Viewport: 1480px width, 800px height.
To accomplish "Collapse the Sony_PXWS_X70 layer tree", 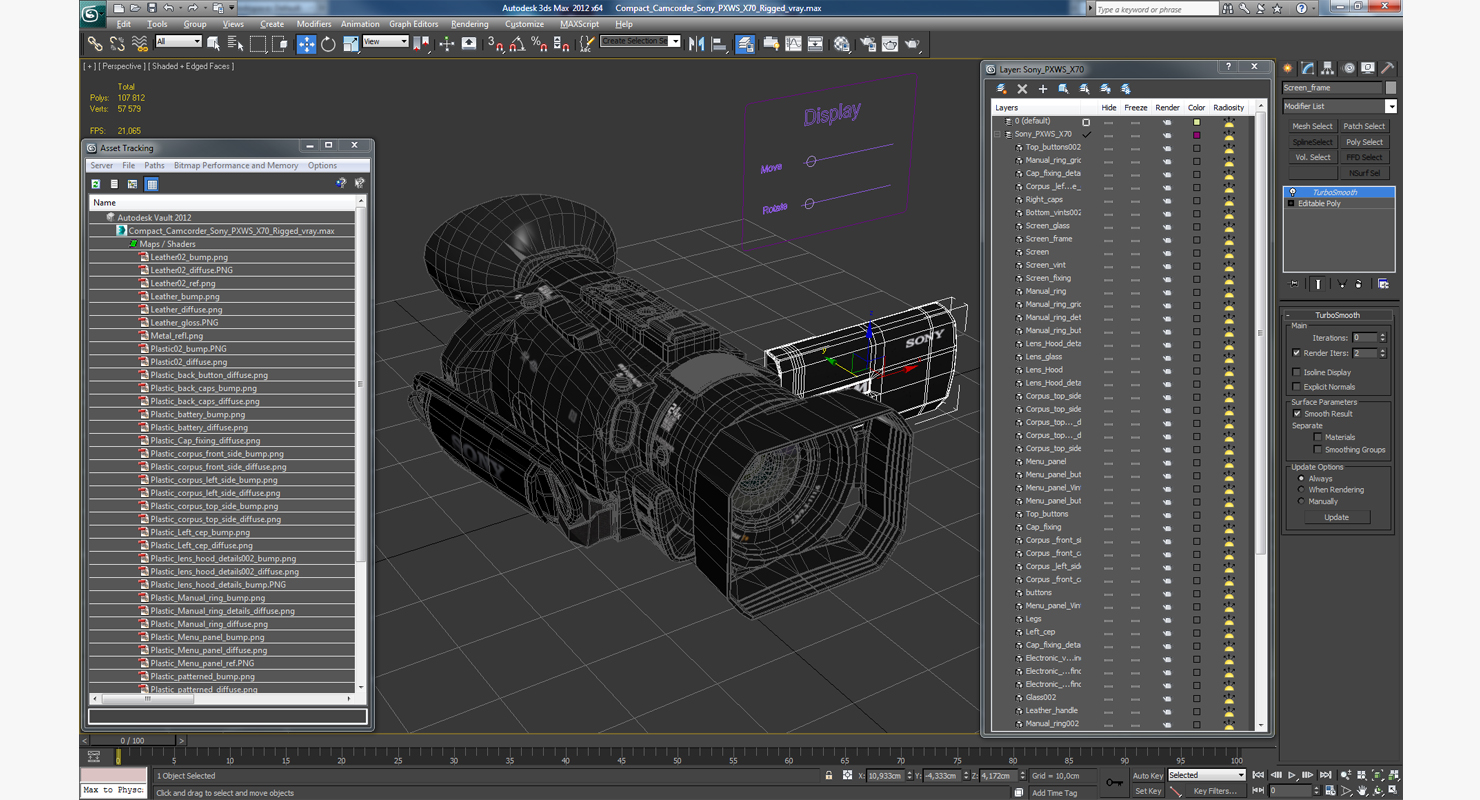I will tap(997, 134).
